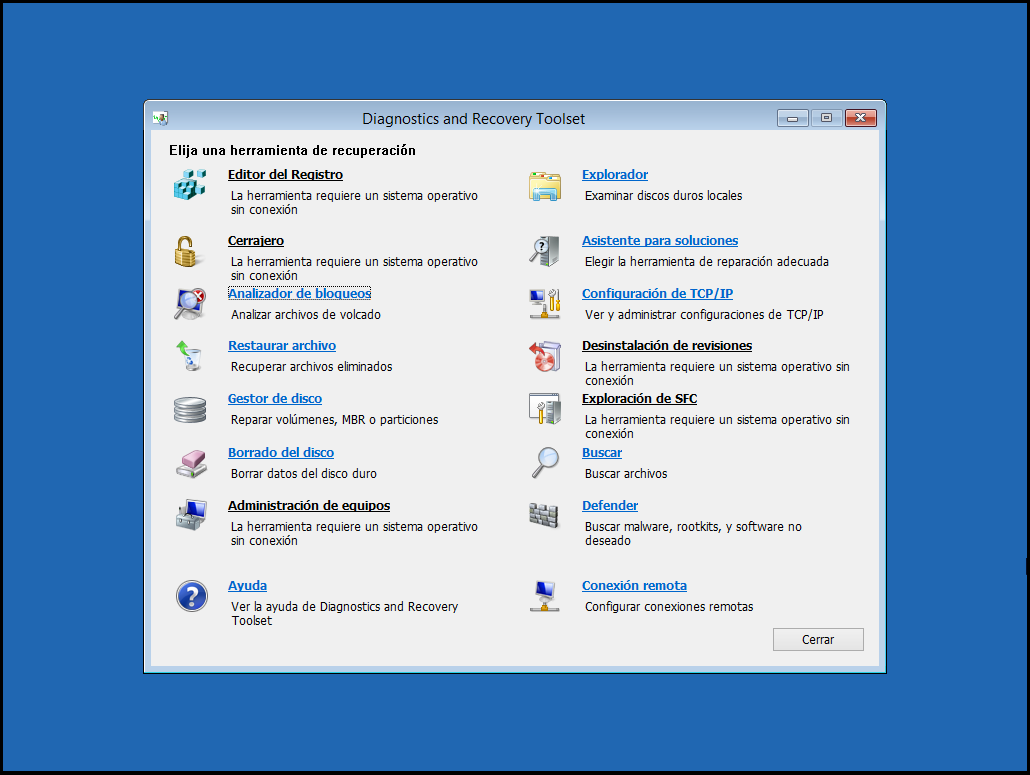Open the Buscar search link
The width and height of the screenshot is (1030, 775).
[602, 453]
